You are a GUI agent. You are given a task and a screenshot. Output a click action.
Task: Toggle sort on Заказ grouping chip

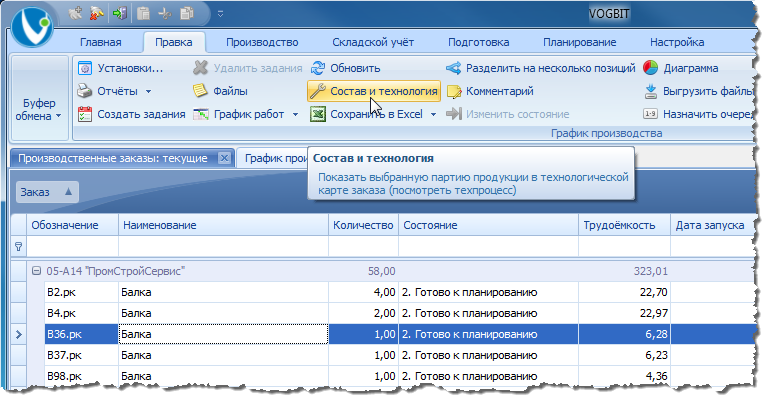point(47,192)
